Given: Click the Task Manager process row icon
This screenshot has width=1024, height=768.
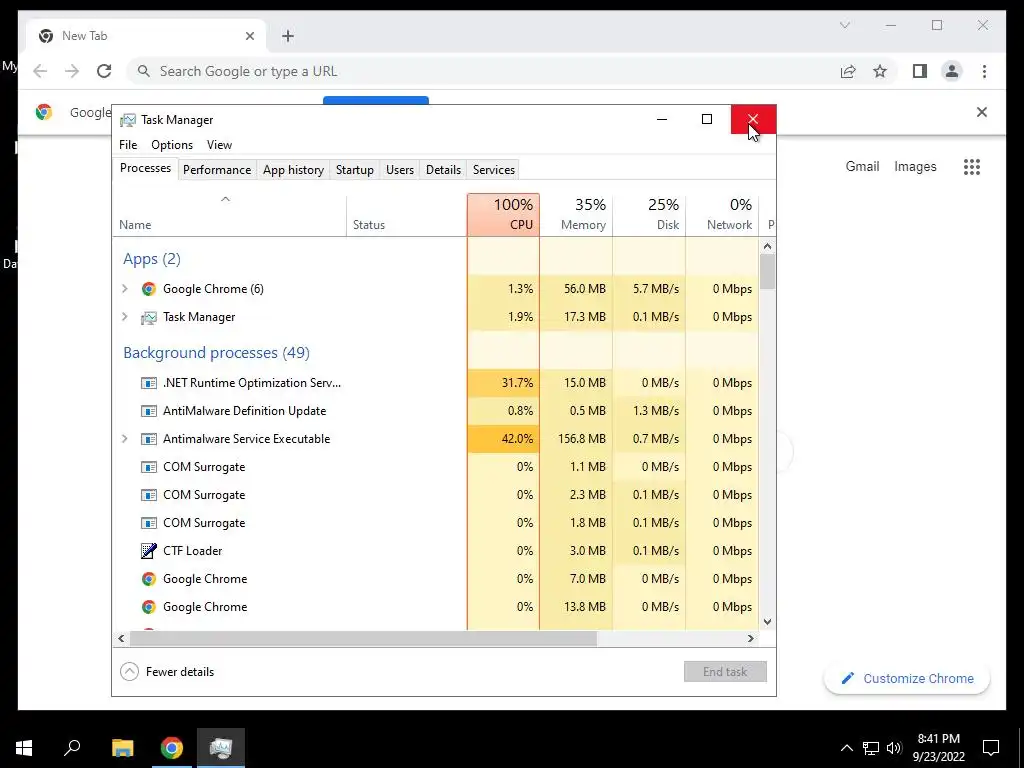Looking at the screenshot, I should point(149,317).
